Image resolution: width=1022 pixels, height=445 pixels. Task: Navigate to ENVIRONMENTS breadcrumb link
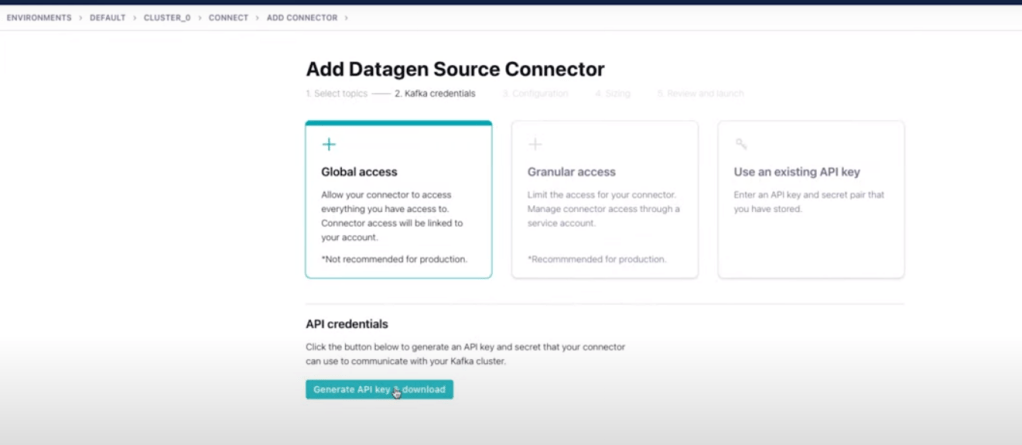click(x=39, y=18)
